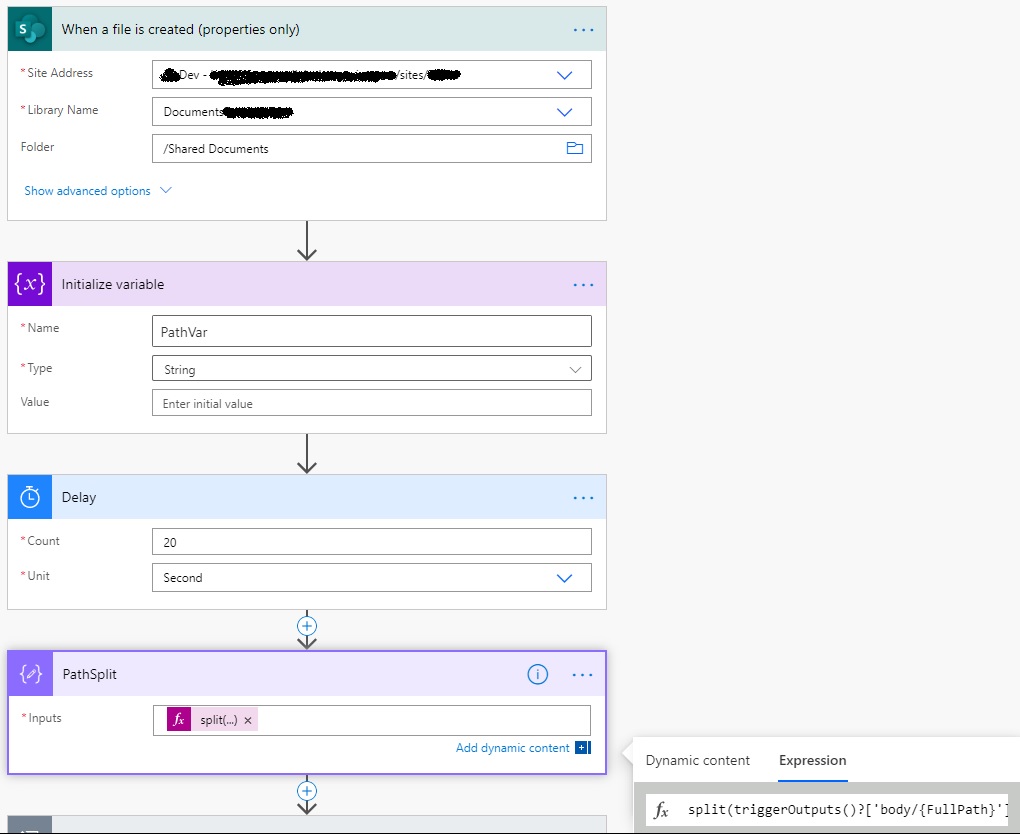Insert a new step below PathSplit
1020x834 pixels.
pos(307,790)
